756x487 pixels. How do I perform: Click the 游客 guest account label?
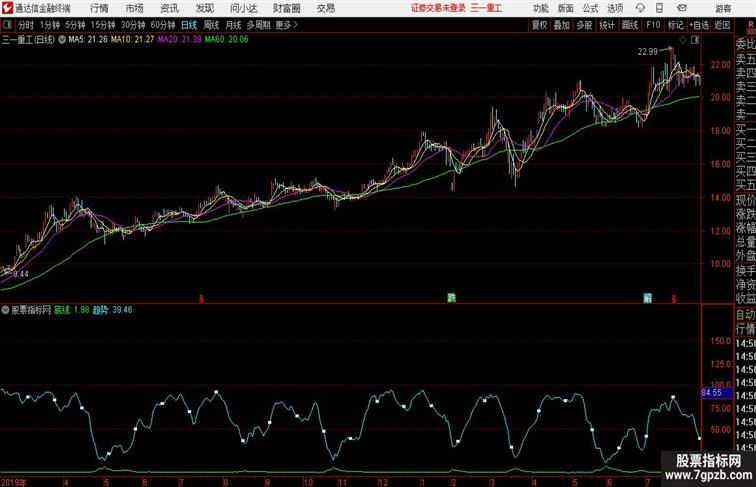(723, 8)
